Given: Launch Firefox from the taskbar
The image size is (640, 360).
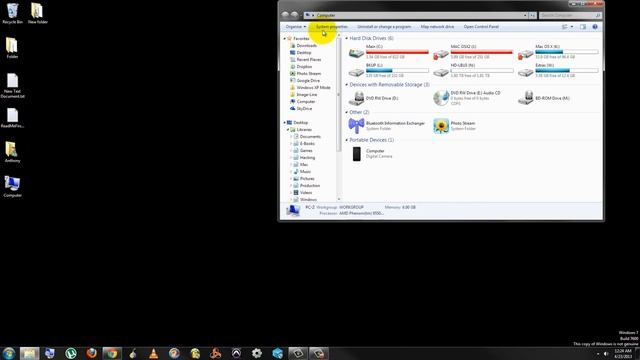Looking at the screenshot, I should (92, 353).
